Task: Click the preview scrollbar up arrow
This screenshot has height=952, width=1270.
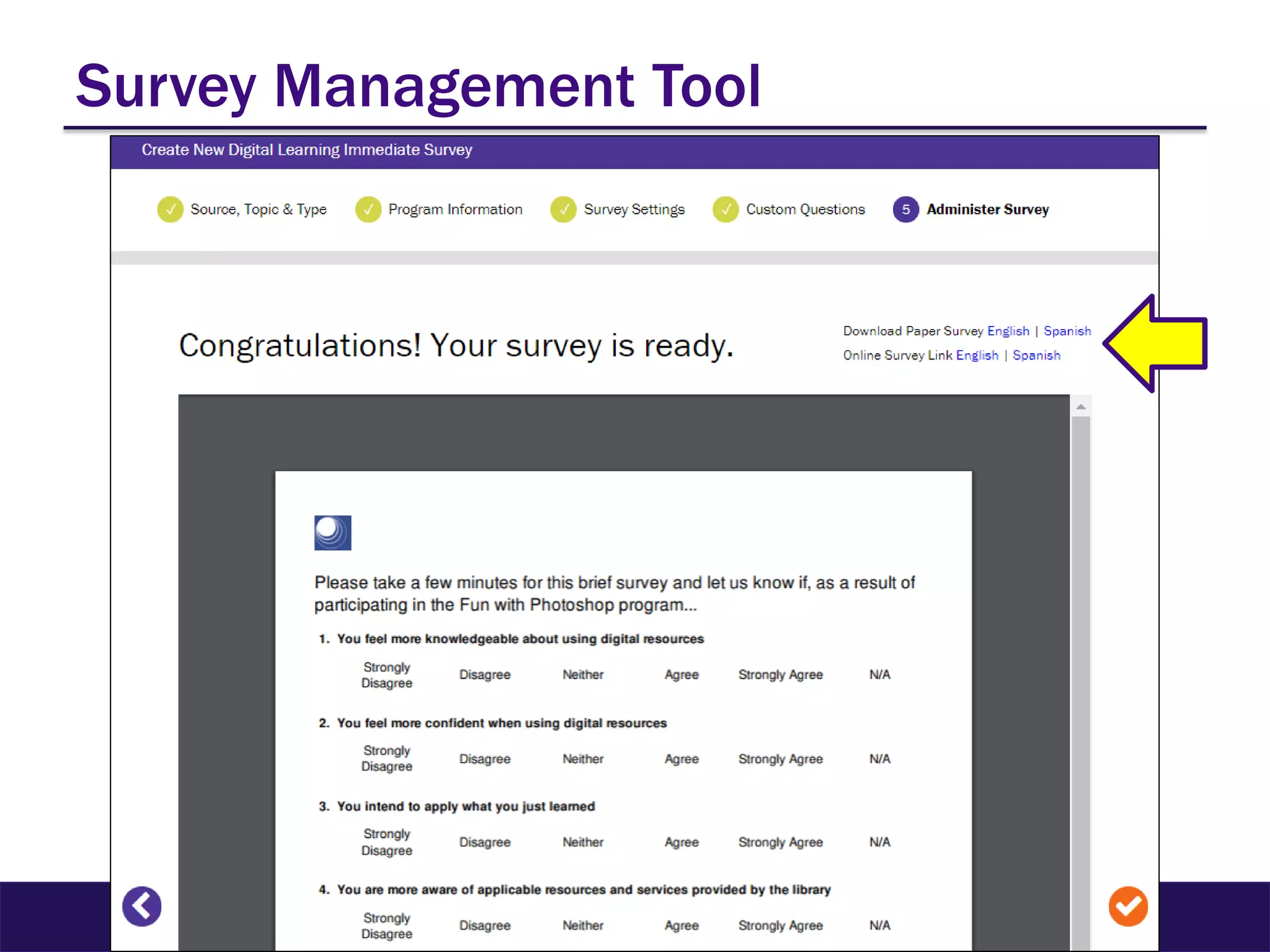Action: pos(1081,407)
